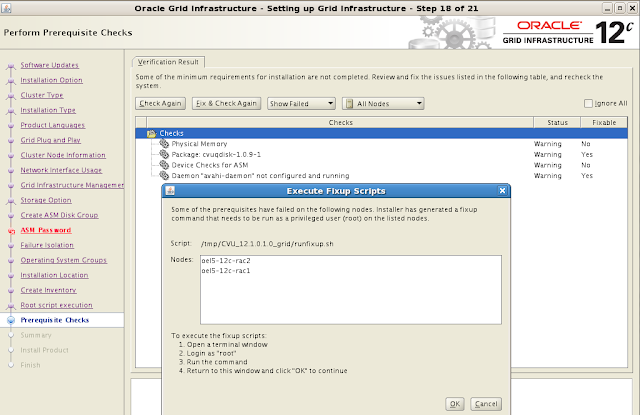640x415 pixels.
Task: Click the Status column header
Action: pos(557,122)
